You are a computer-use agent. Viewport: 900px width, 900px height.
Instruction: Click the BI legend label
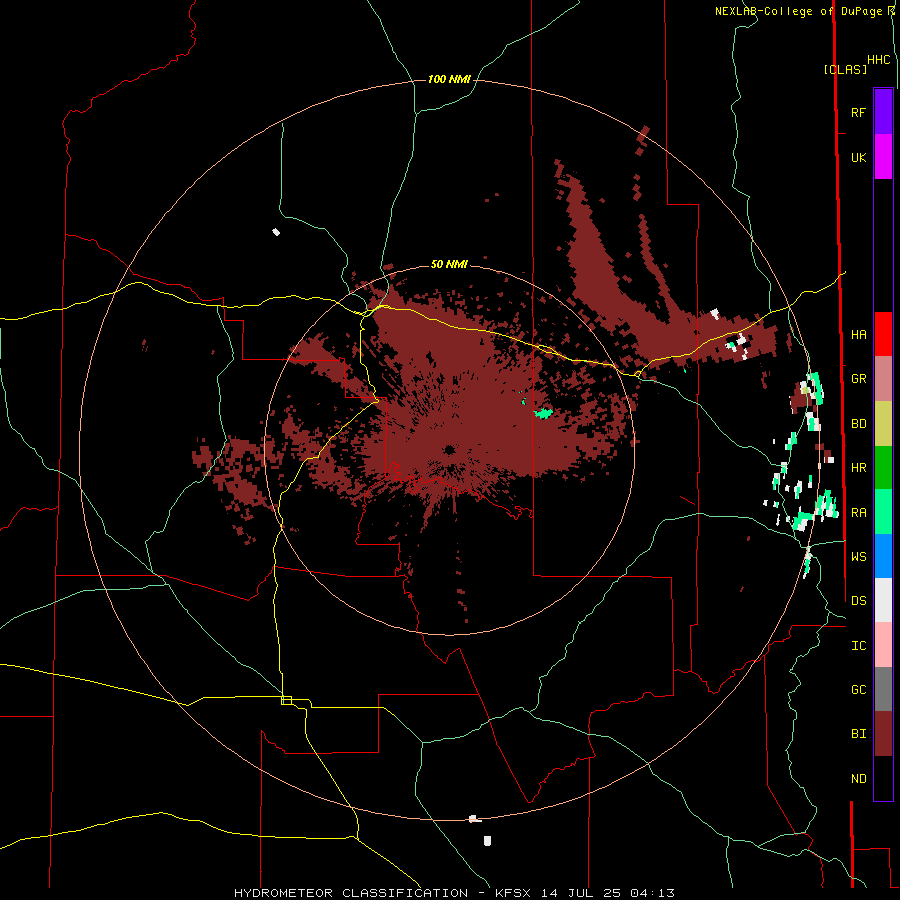(x=858, y=734)
